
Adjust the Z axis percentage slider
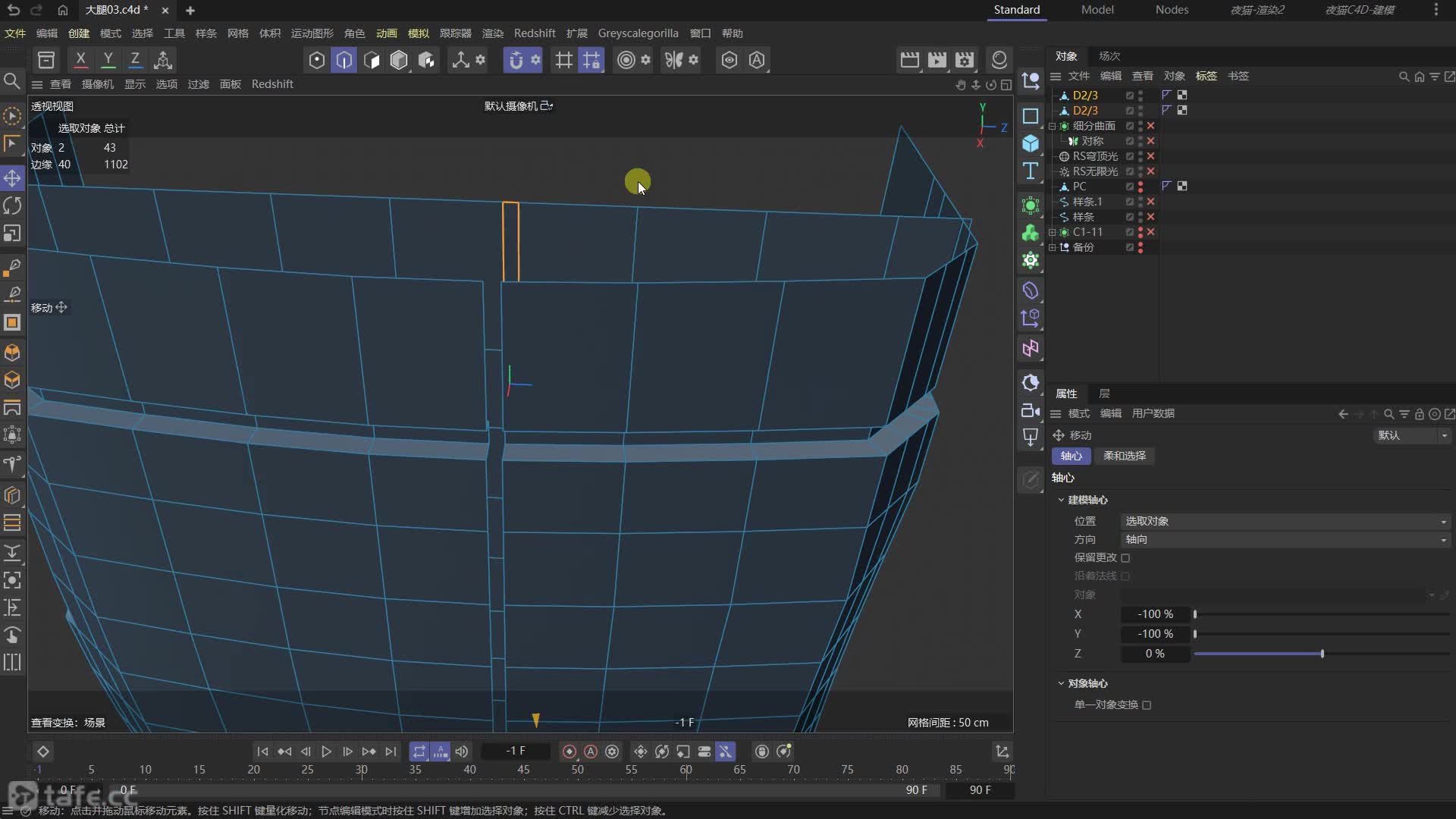coord(1322,654)
